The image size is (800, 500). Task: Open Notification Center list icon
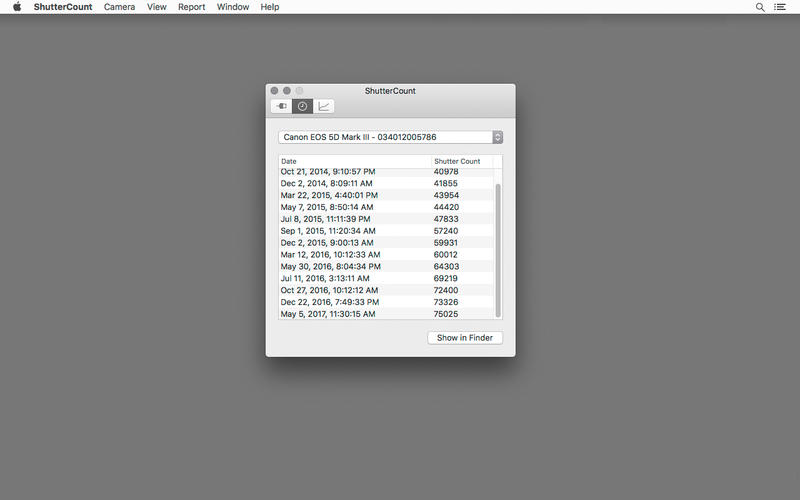pos(782,7)
